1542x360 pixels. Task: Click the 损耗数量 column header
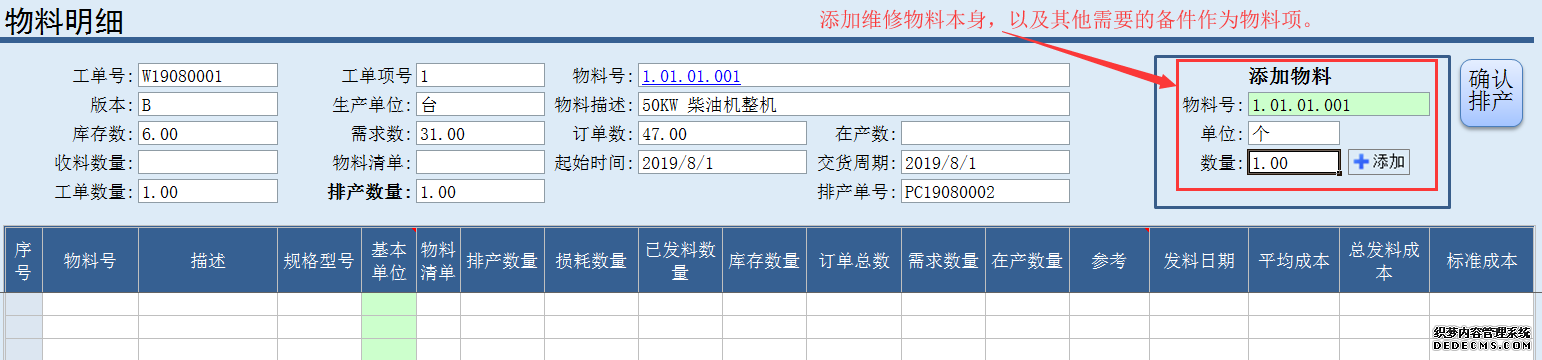(x=591, y=260)
